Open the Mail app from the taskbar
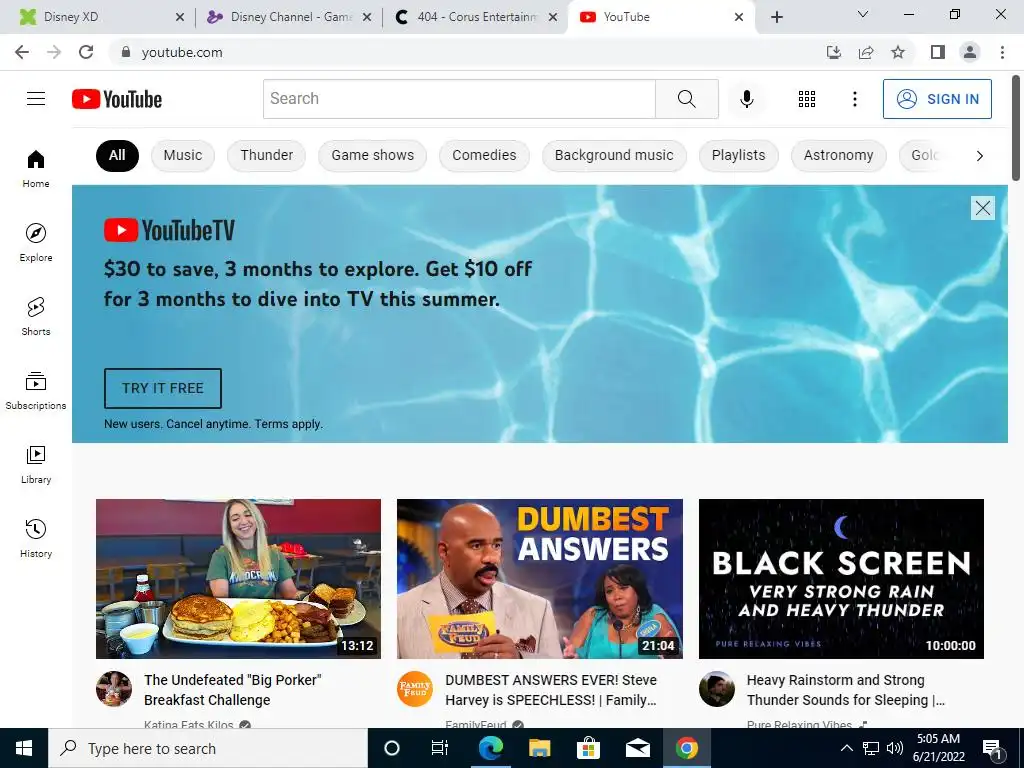This screenshot has height=768, width=1024. [637, 748]
